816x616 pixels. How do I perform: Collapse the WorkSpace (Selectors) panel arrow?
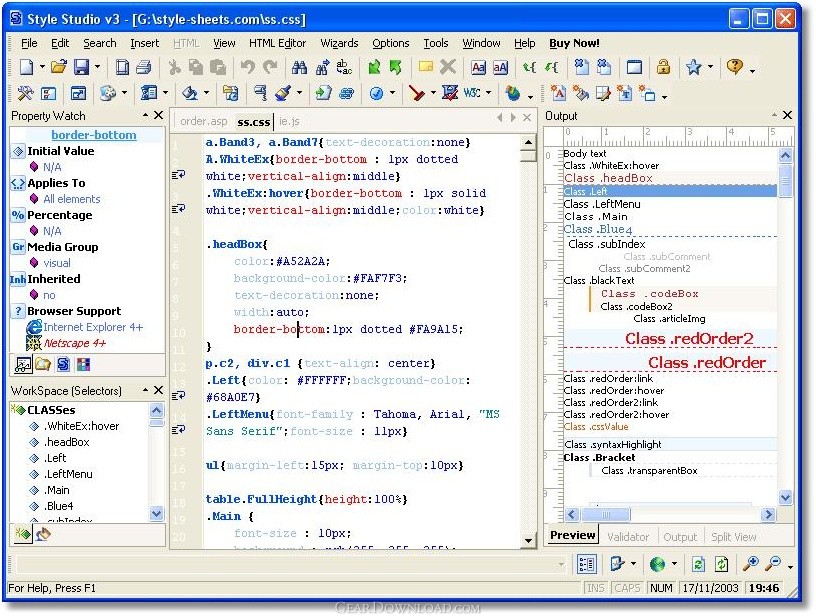click(146, 390)
